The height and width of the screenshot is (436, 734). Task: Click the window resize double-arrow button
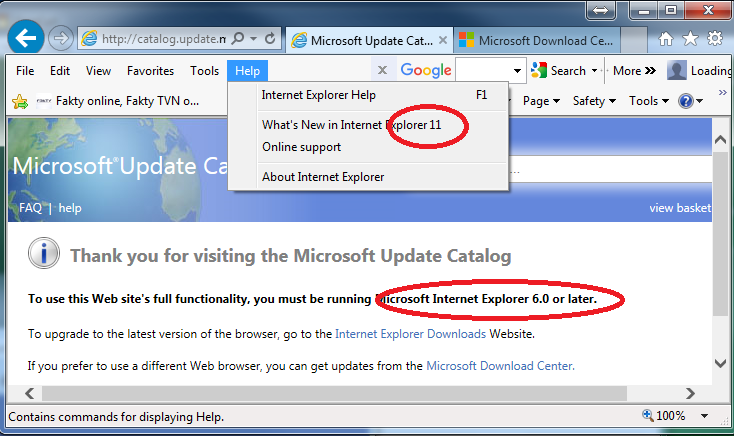(x=600, y=10)
